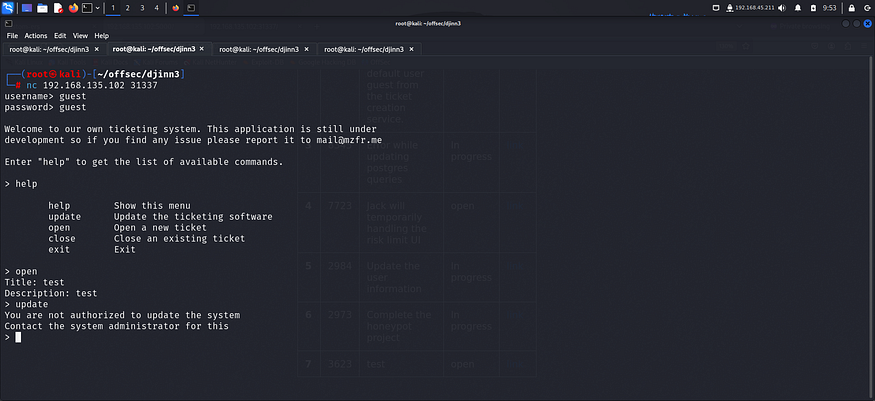Close the active second terminal tab

[201, 49]
